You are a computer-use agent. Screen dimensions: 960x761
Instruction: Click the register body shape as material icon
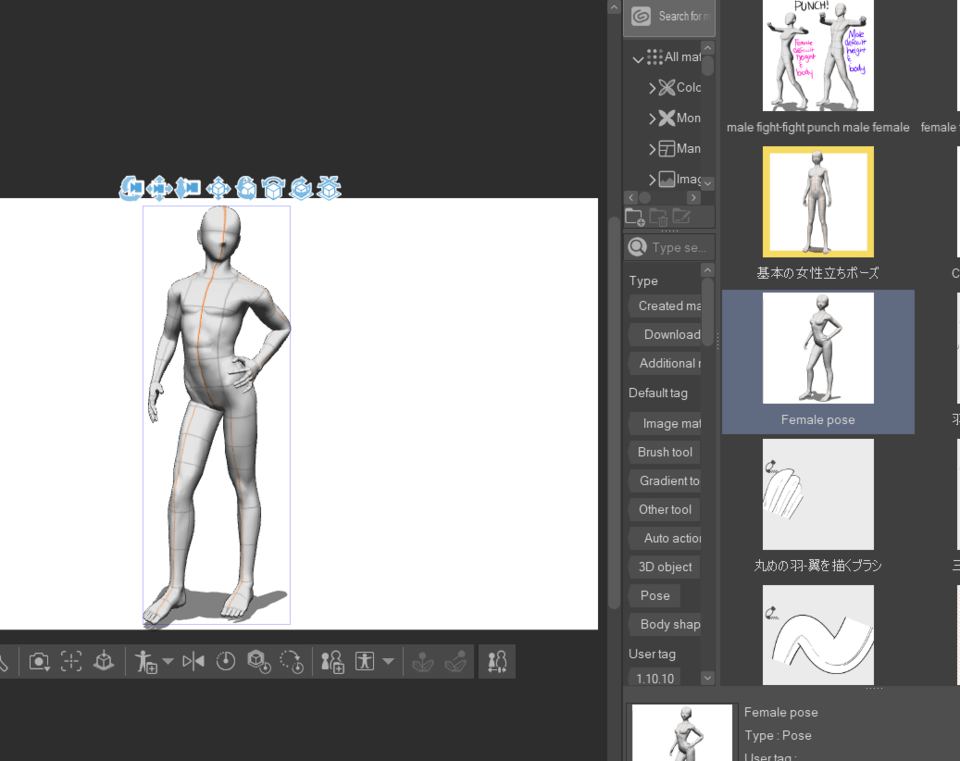pos(332,661)
